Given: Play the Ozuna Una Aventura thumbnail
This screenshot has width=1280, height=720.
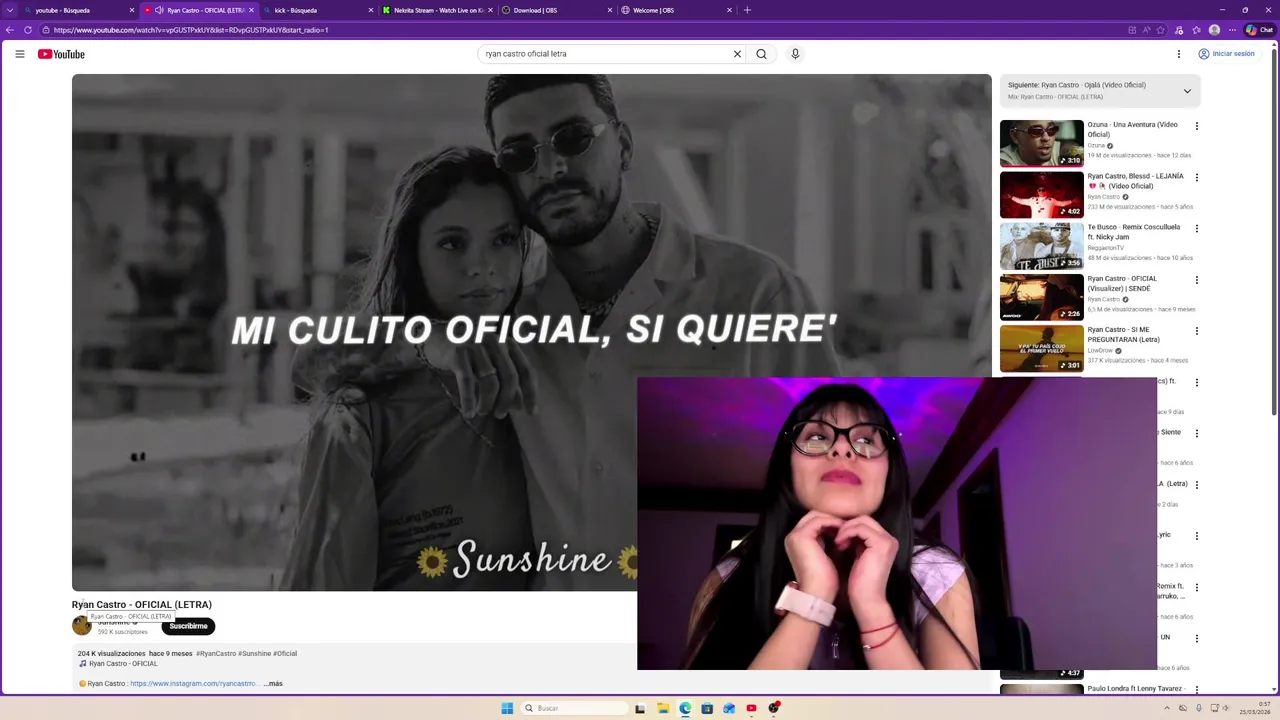Looking at the screenshot, I should point(1041,143).
